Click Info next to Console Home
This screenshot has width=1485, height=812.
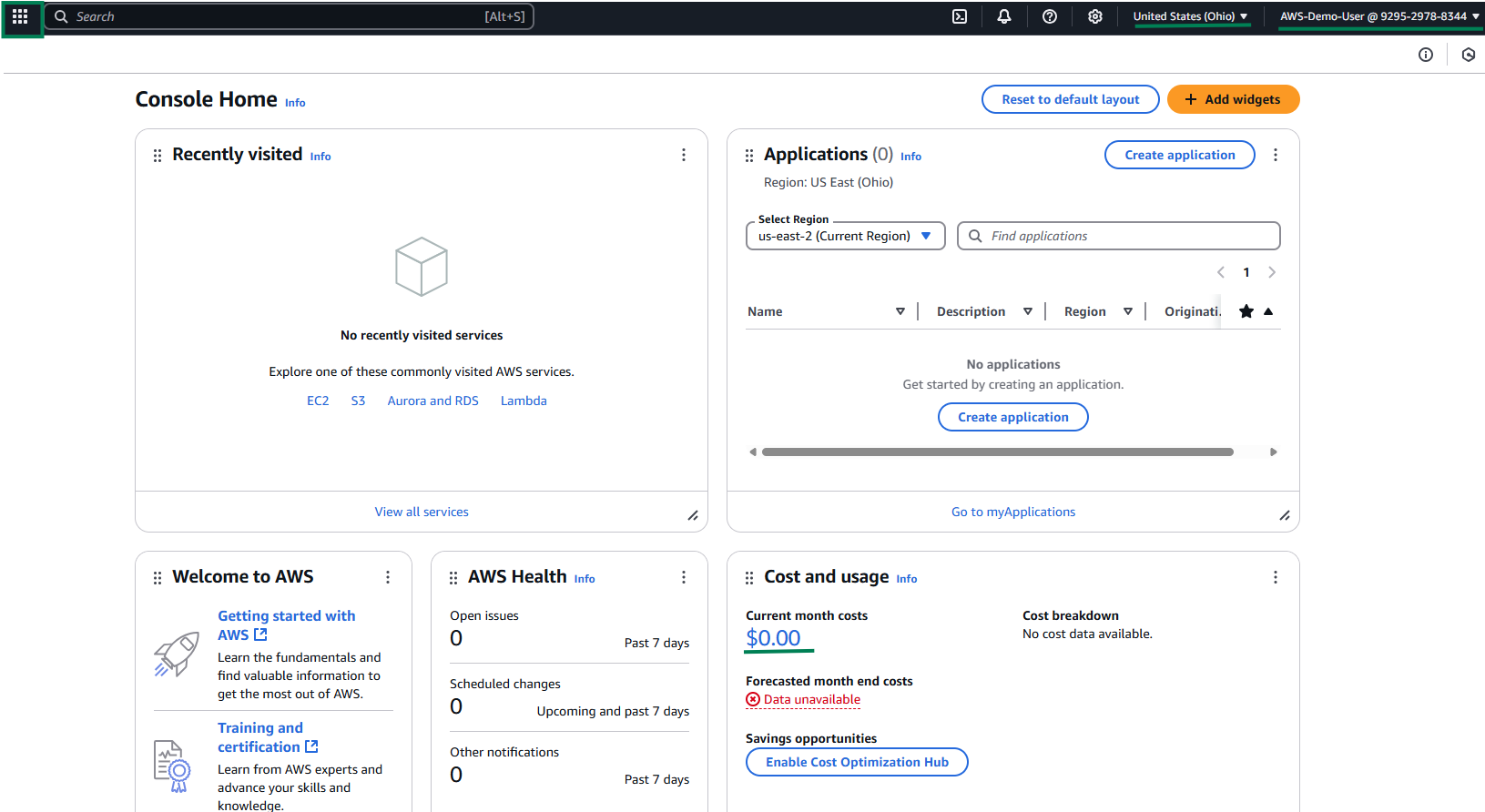tap(295, 103)
